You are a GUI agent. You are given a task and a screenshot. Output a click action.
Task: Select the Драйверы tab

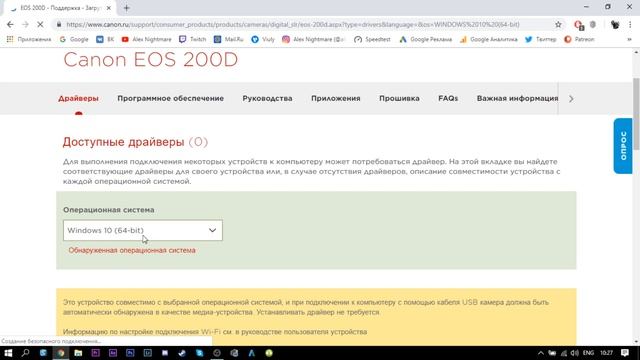[78, 98]
